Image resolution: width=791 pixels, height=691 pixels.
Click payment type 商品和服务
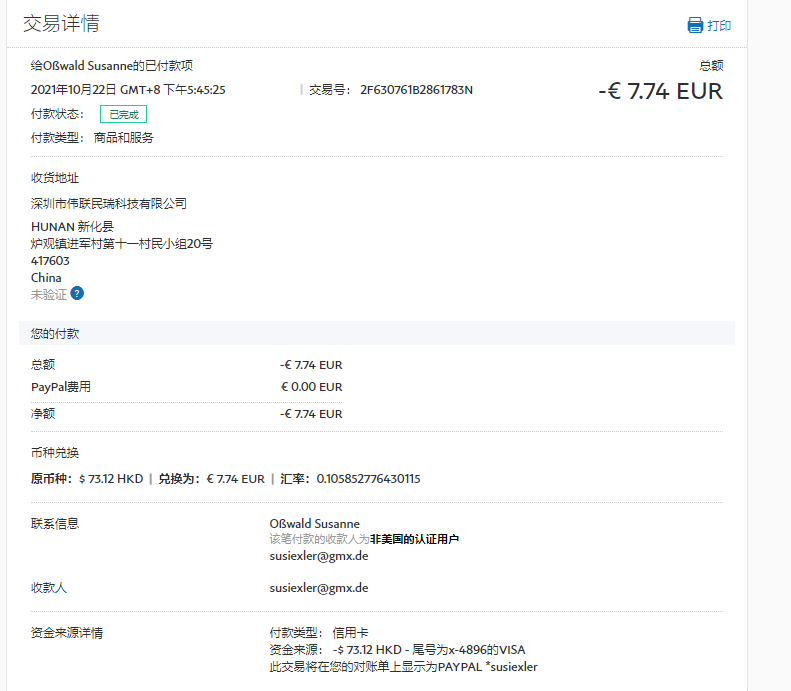[x=124, y=138]
